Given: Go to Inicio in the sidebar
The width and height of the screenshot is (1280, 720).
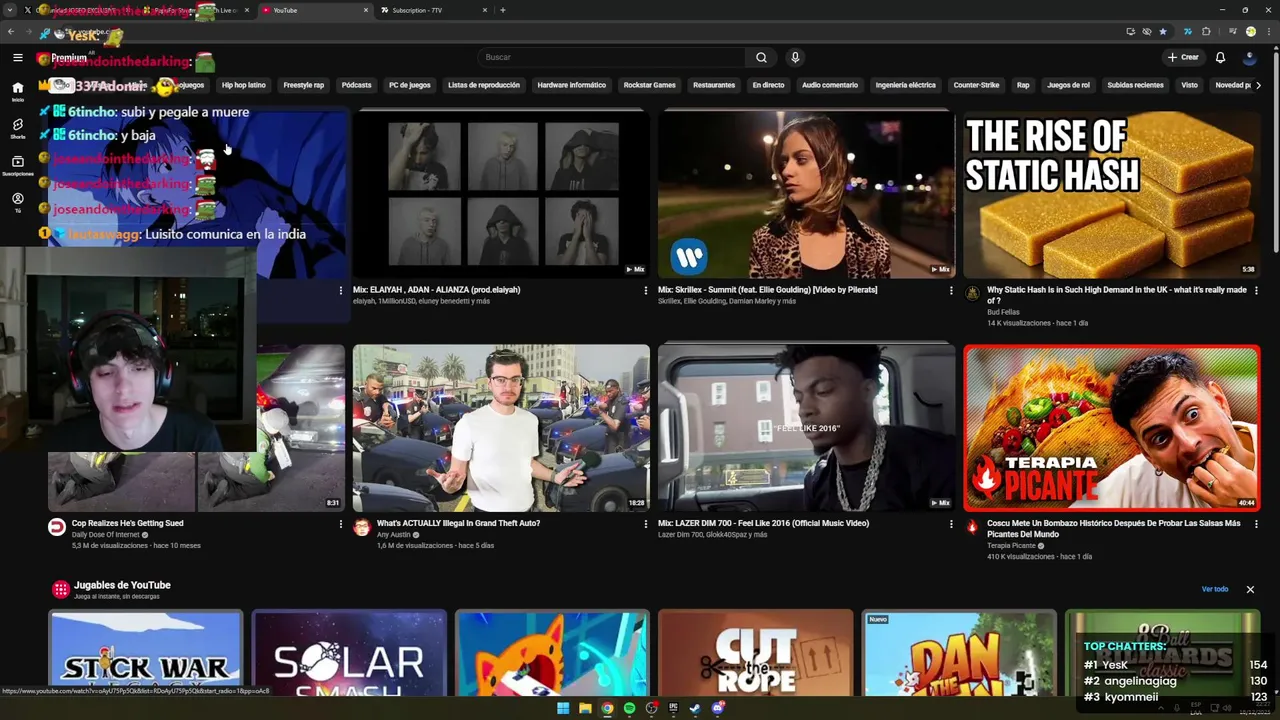Looking at the screenshot, I should click(x=17, y=91).
